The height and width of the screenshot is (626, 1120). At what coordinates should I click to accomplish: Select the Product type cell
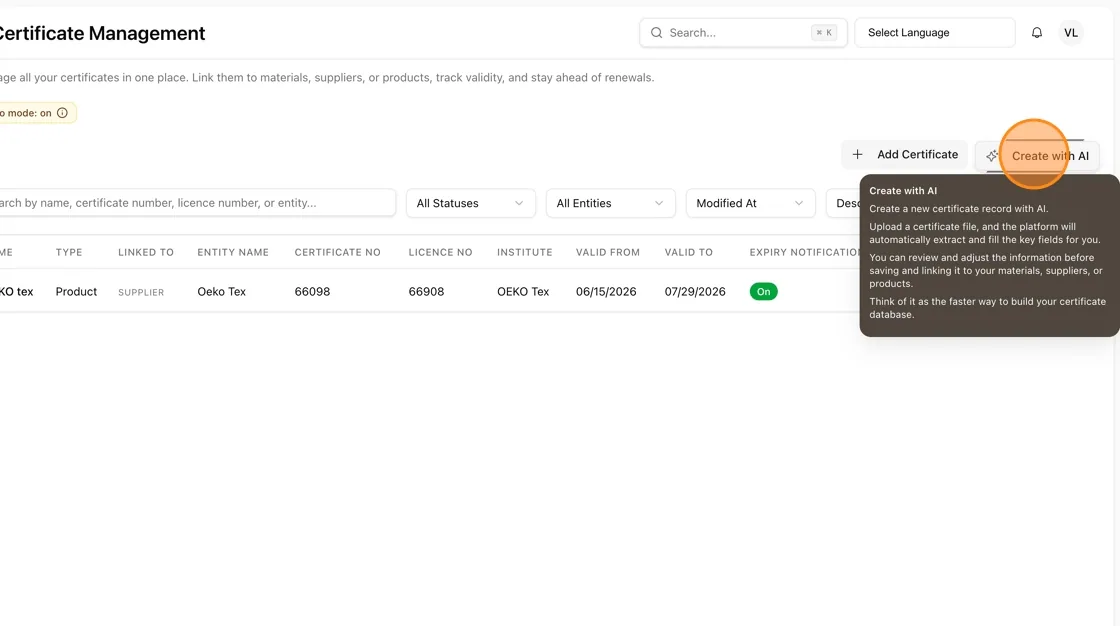[76, 292]
